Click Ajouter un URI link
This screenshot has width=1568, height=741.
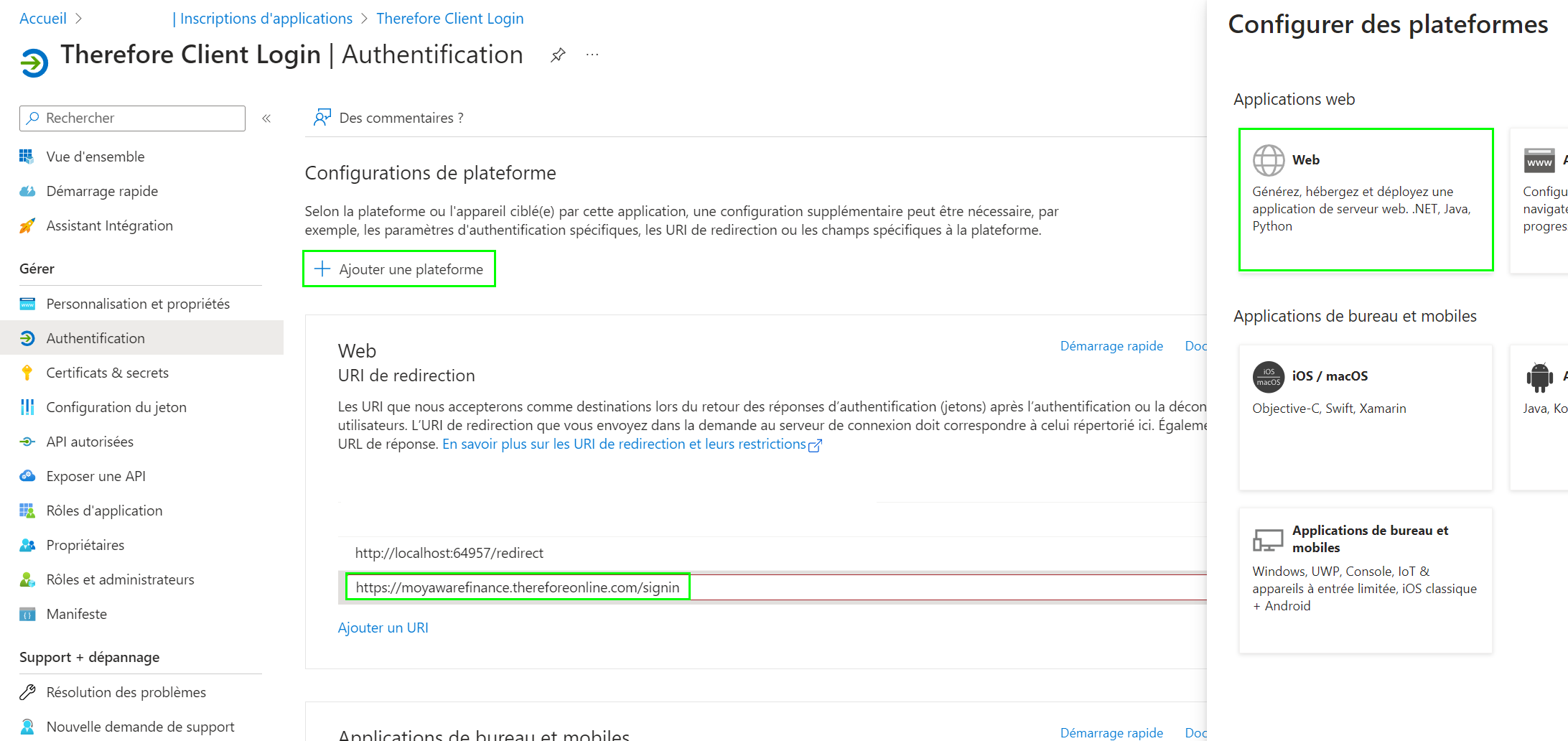[383, 628]
